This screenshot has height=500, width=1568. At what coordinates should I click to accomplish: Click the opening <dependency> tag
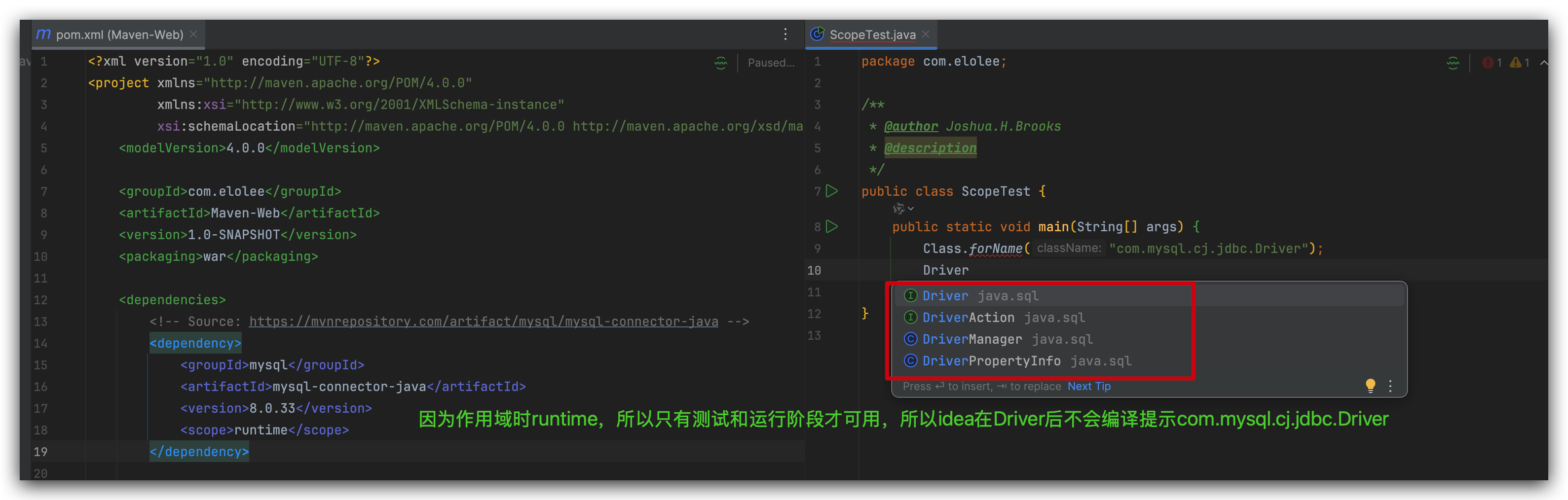pos(195,343)
